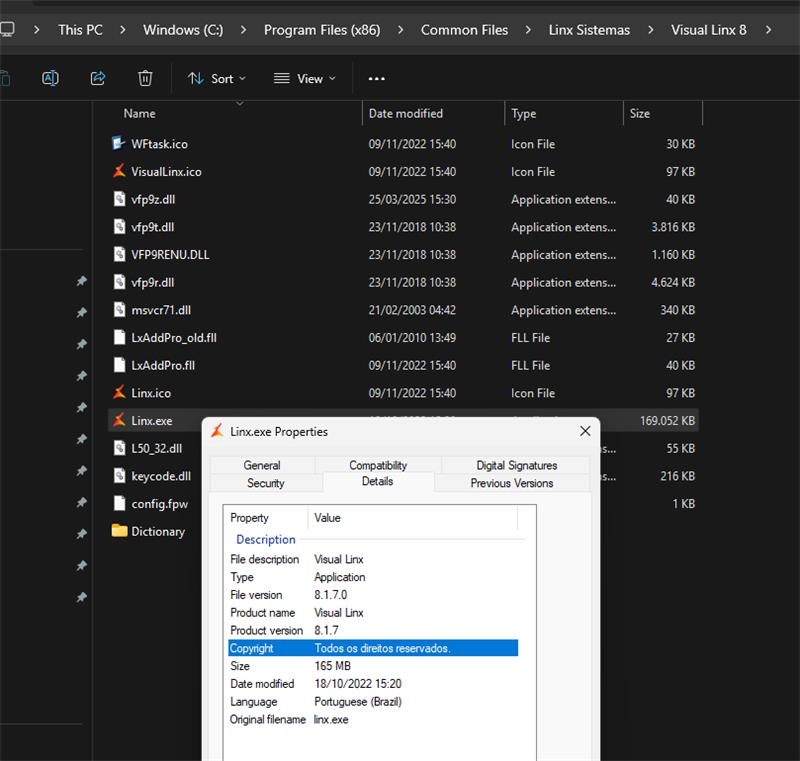Open the View dropdown menu
Image resolution: width=800 pixels, height=761 pixels.
(x=304, y=79)
